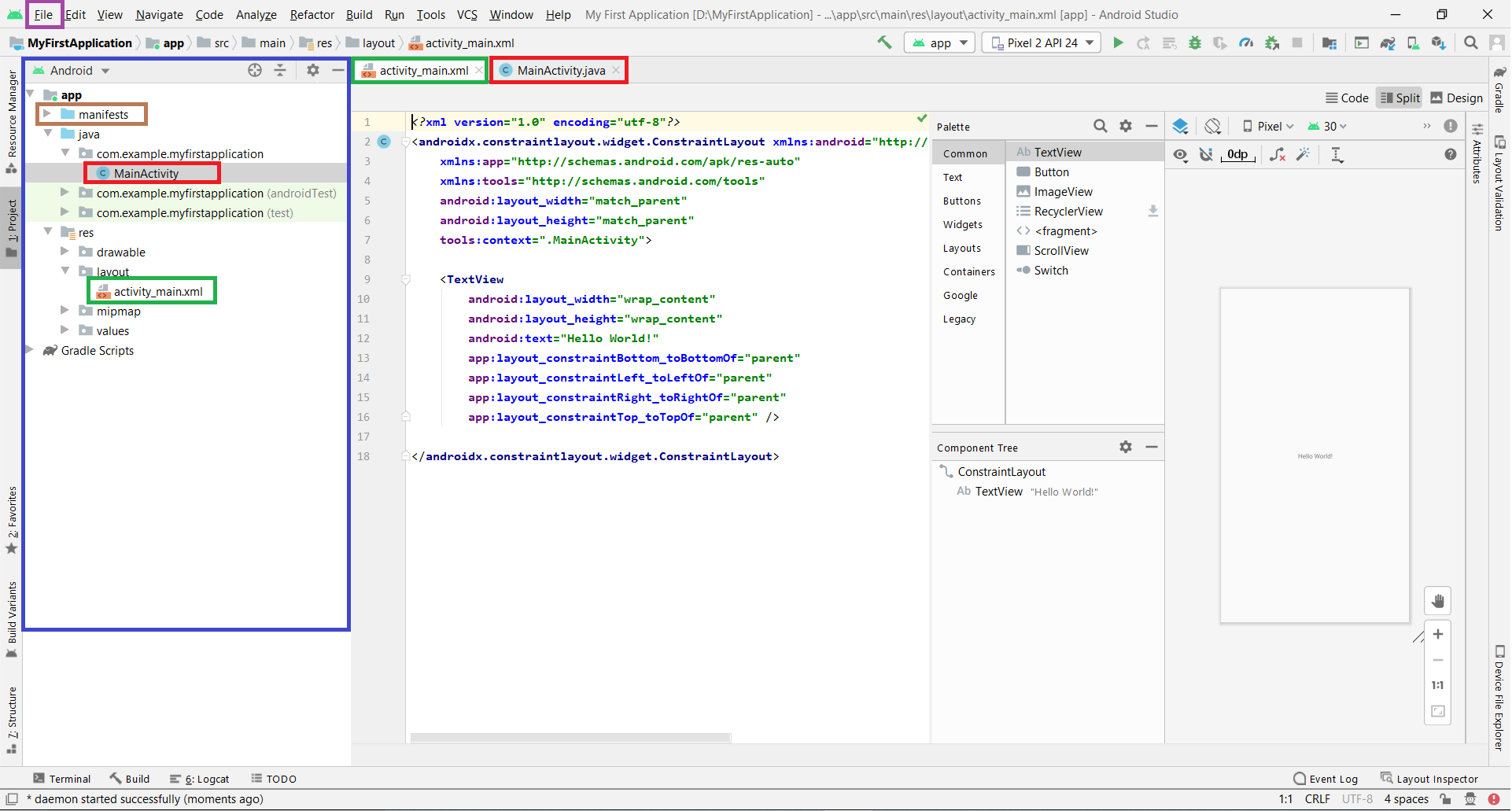Search the Palette with the magnifier icon
Image resolution: width=1512 pixels, height=811 pixels.
pyautogui.click(x=1101, y=126)
